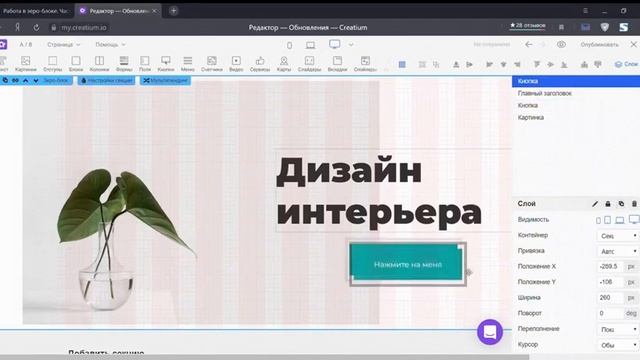
Task: Toggle tablet visibility in Видимость row
Action: click(608, 220)
